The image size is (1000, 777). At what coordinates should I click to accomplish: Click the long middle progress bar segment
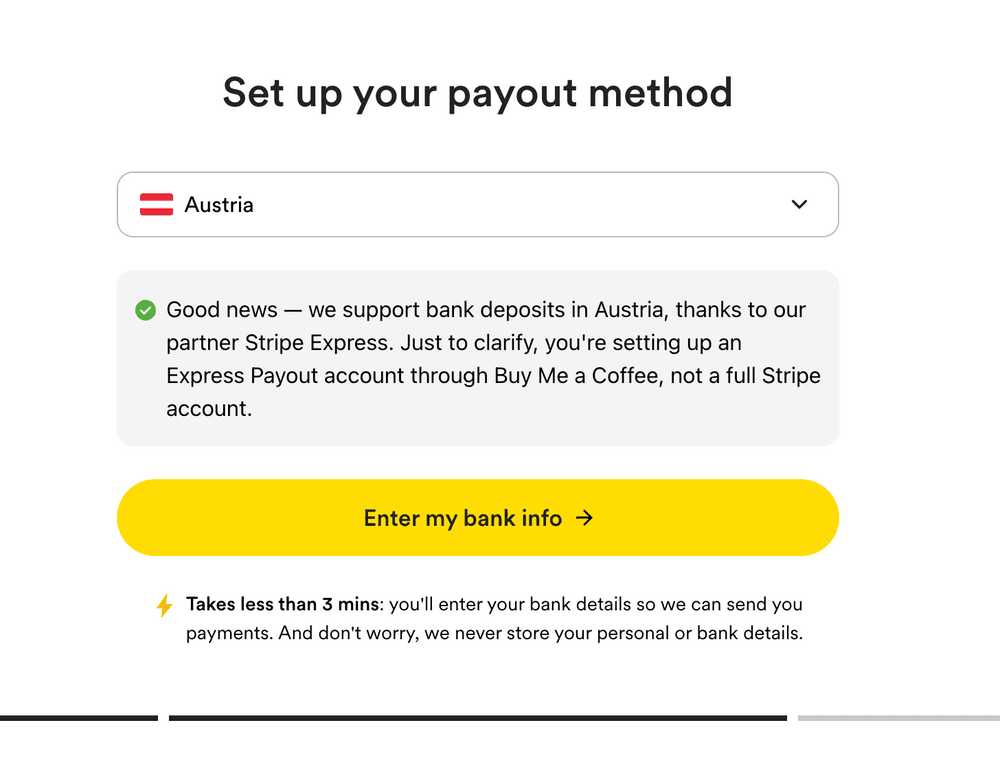(x=477, y=717)
